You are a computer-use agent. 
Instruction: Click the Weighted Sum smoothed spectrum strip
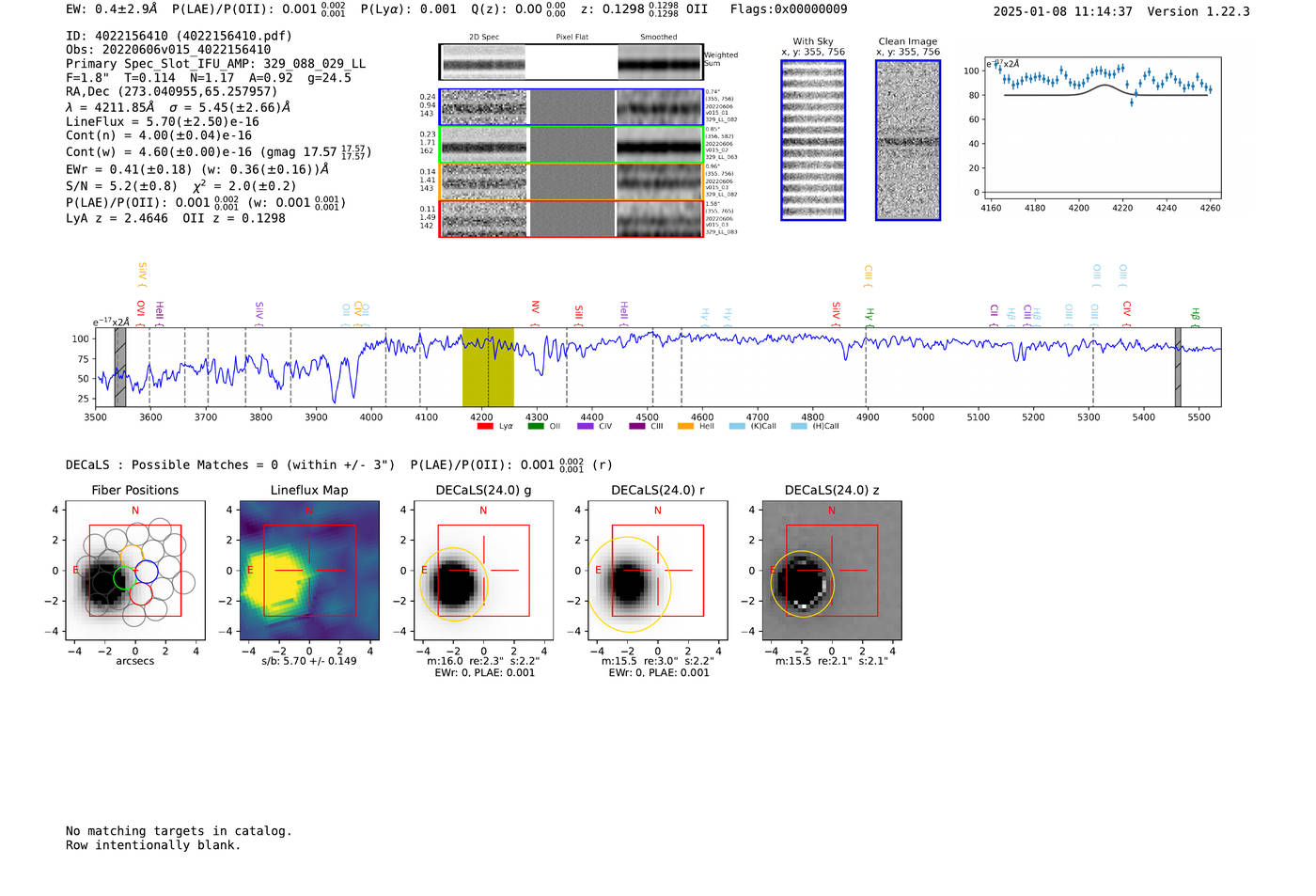click(x=659, y=63)
